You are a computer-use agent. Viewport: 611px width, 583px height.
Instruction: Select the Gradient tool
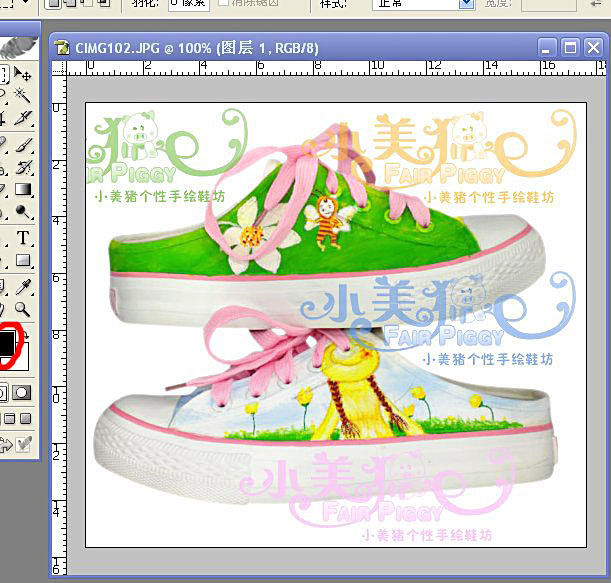pos(23,189)
